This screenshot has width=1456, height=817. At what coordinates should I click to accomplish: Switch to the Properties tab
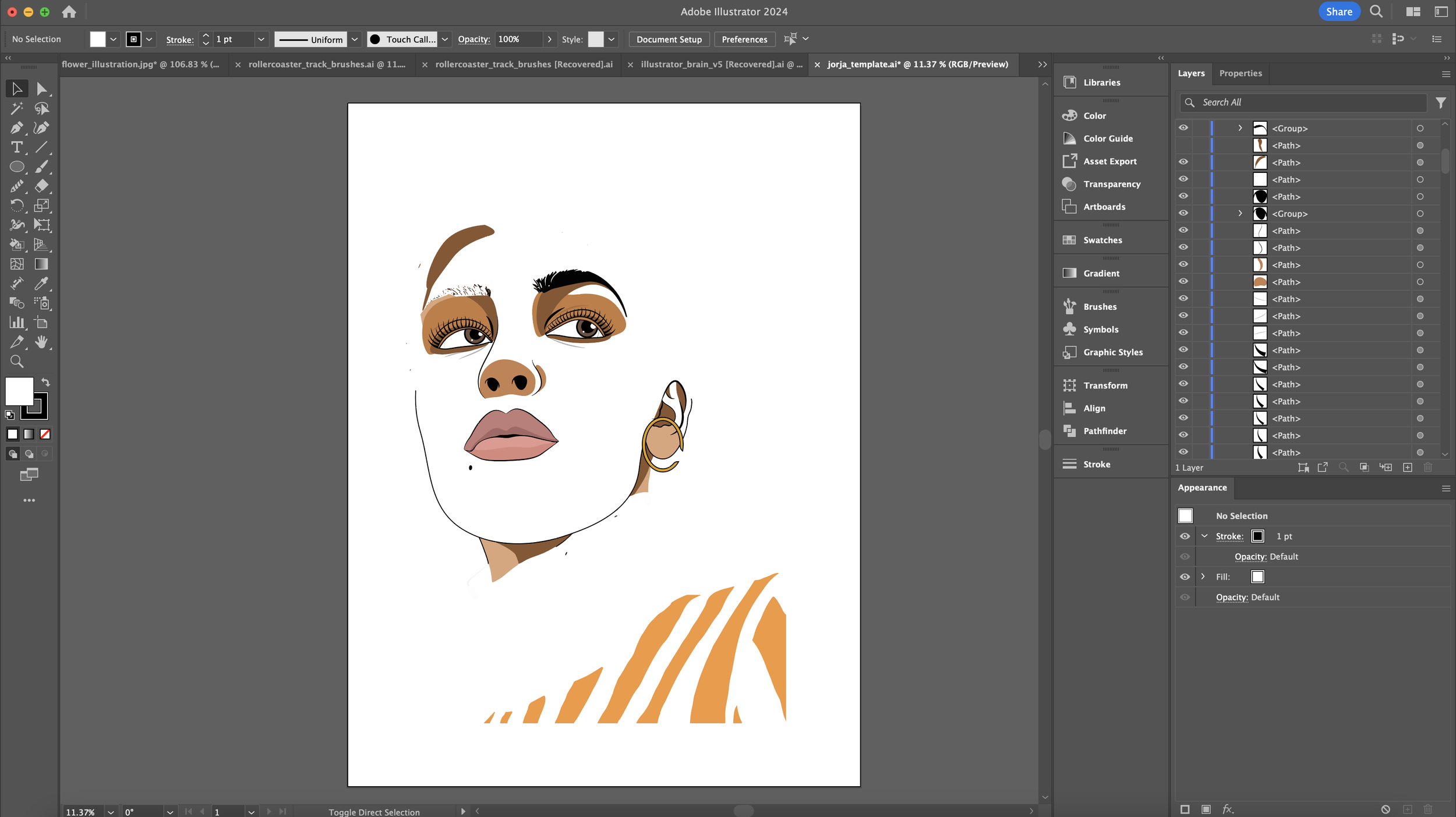(1240, 73)
